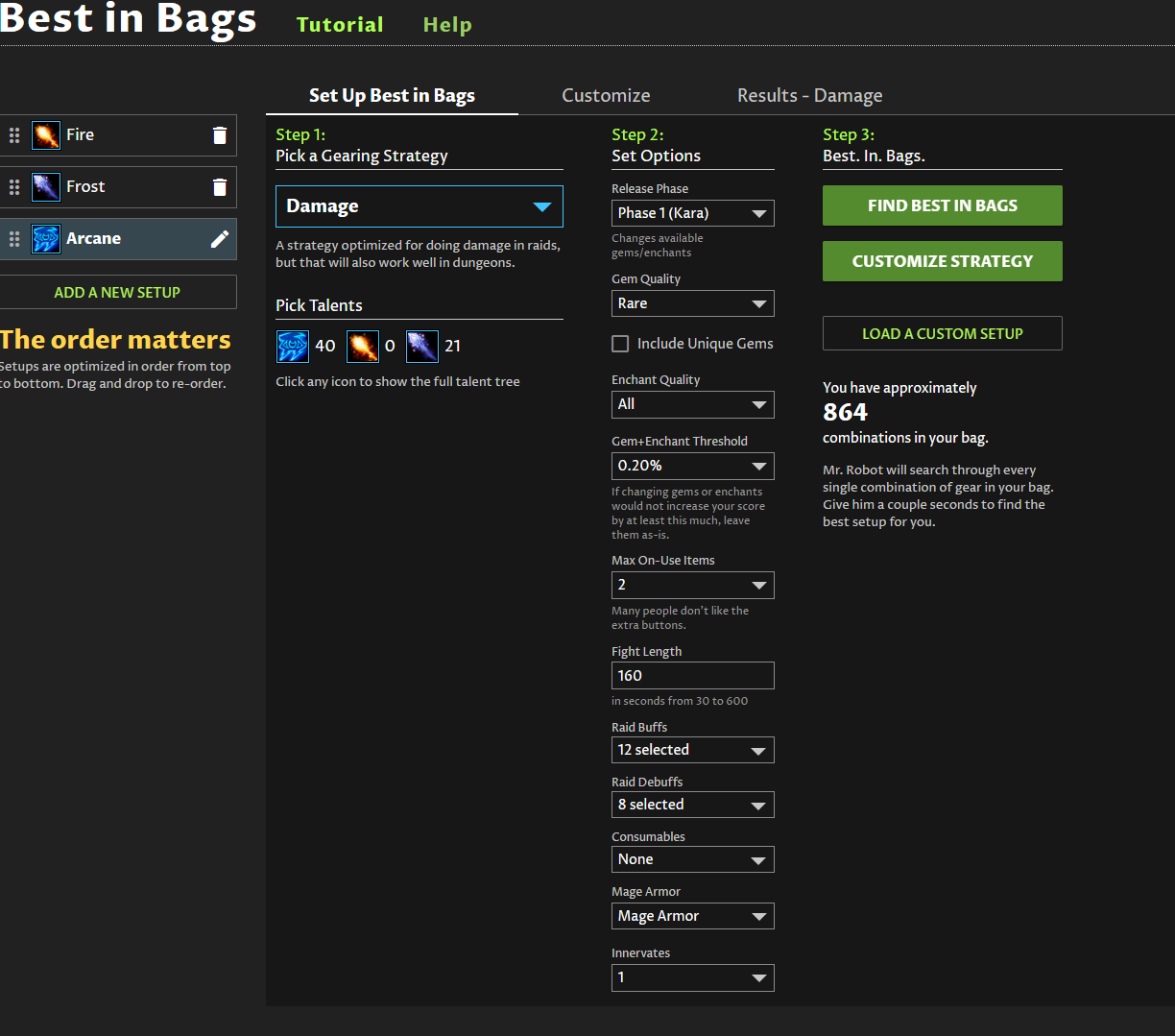Screen dimensions: 1175x1036
Task: Click the drag handle of Frost setup
Action: point(14,187)
